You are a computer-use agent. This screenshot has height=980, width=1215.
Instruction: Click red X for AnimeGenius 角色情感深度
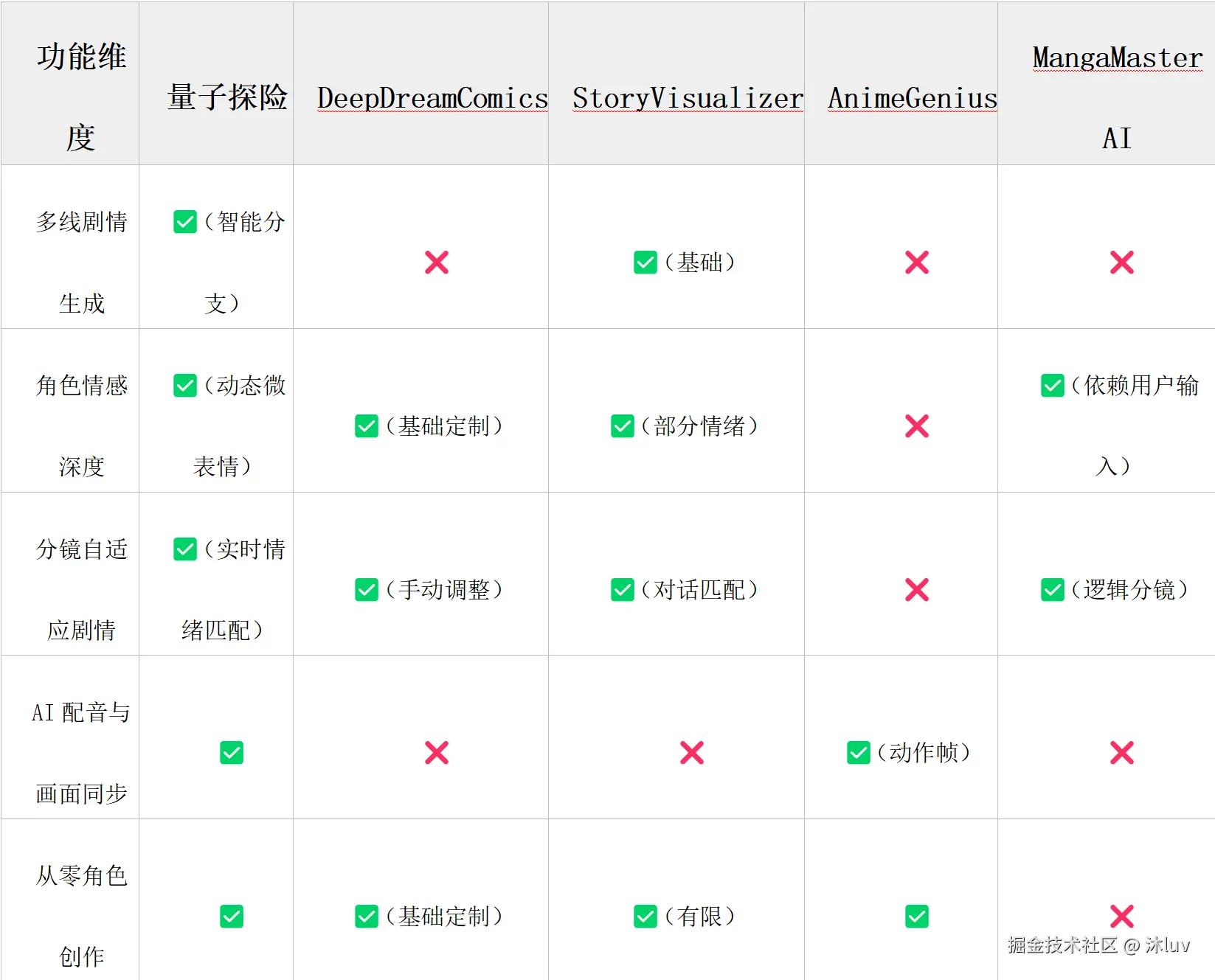click(x=917, y=426)
